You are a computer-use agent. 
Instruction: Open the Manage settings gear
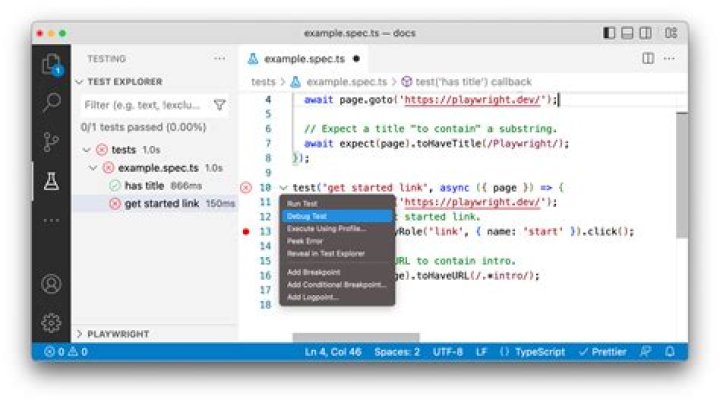pos(51,323)
